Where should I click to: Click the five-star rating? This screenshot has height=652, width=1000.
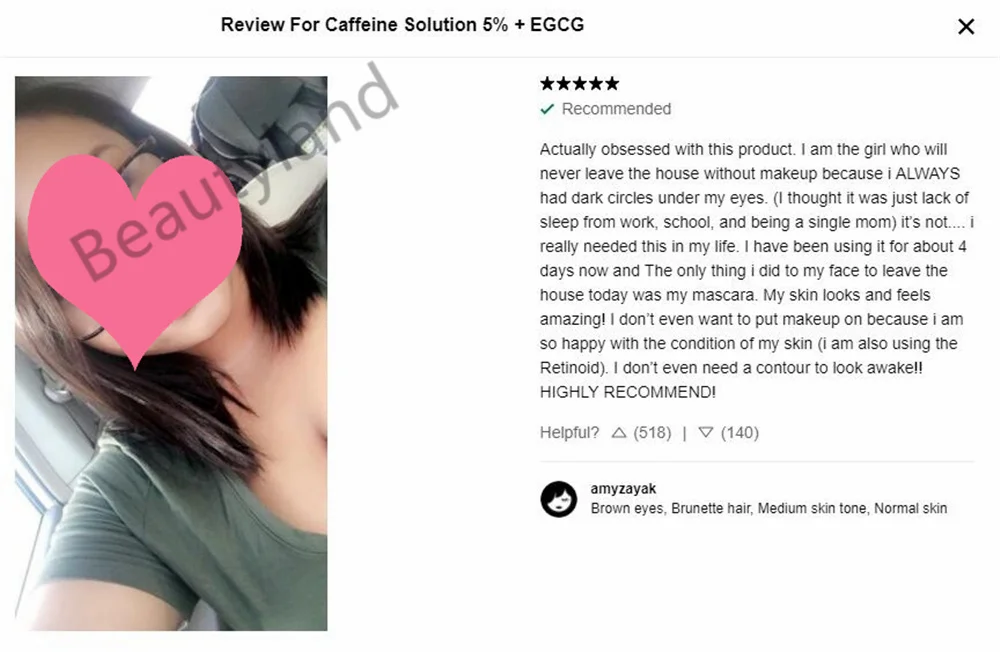579,83
